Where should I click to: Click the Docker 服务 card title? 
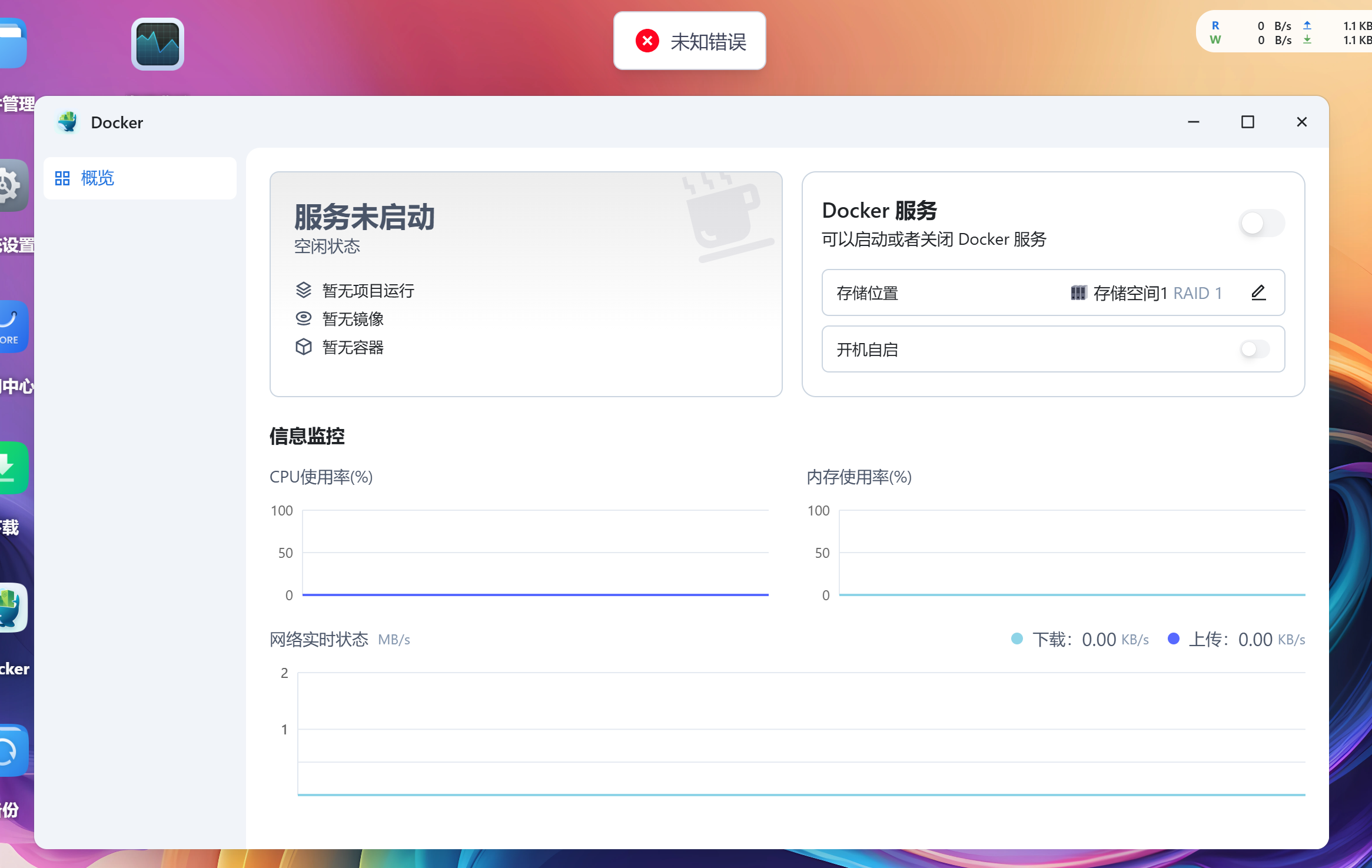click(880, 211)
